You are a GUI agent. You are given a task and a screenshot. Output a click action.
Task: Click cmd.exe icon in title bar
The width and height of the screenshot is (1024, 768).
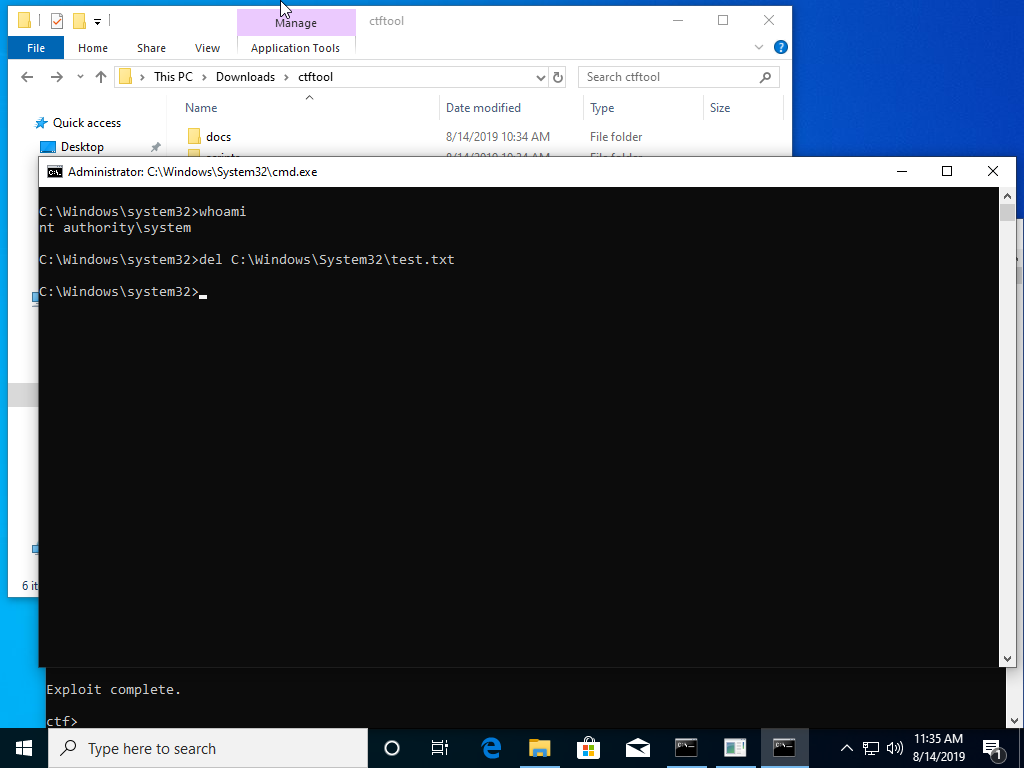click(x=55, y=172)
